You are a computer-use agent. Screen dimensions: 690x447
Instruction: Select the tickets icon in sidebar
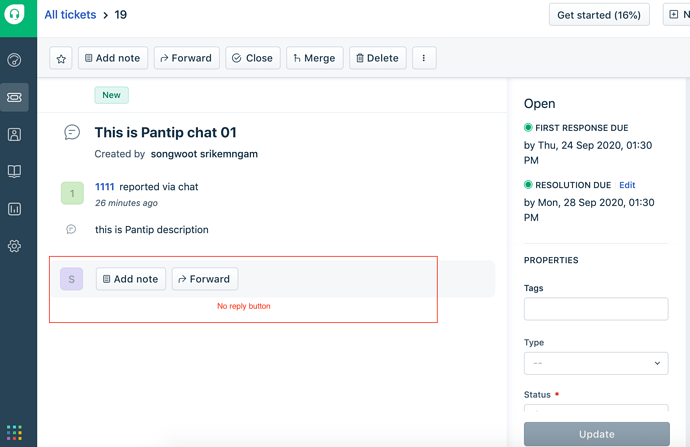tap(14, 97)
